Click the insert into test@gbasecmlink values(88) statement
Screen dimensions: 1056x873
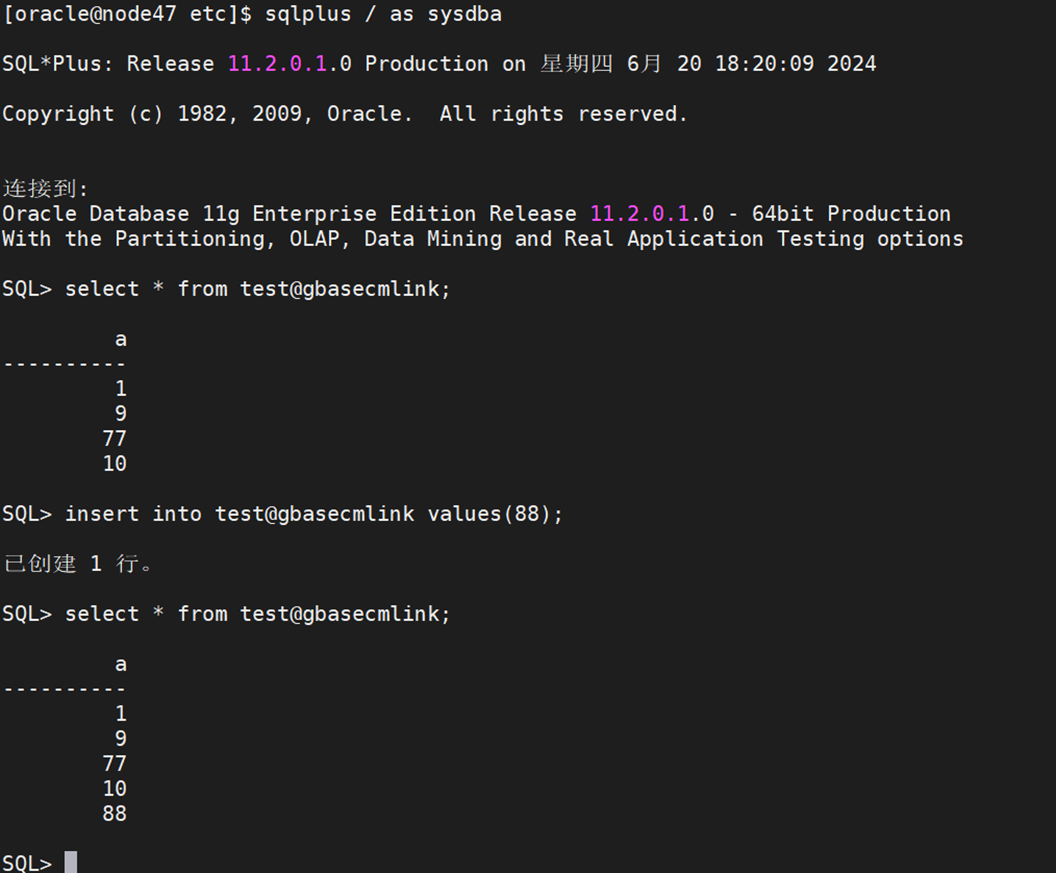(314, 514)
